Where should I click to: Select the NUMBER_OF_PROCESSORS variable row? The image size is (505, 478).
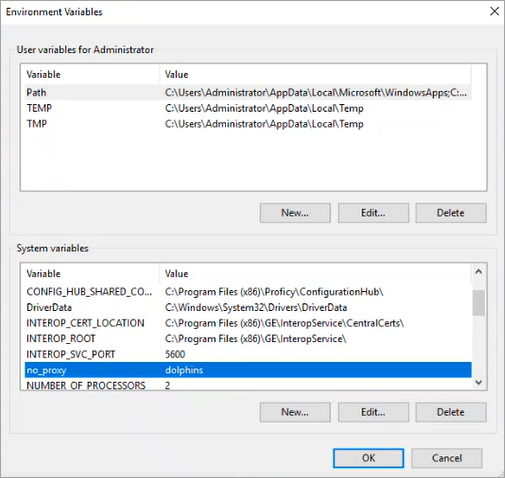pos(248,384)
